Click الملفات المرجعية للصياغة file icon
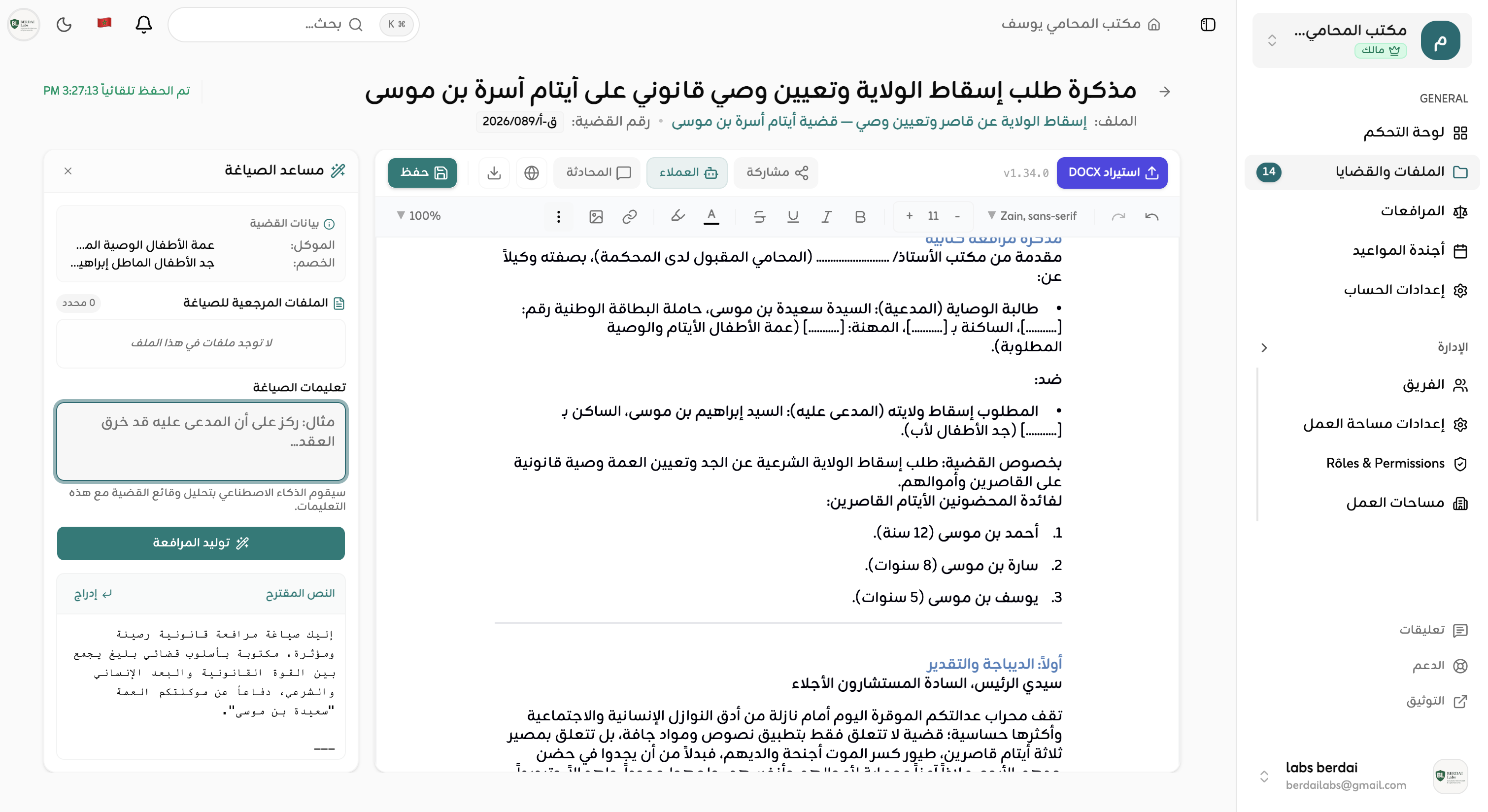The width and height of the screenshot is (1488, 812). 339,303
